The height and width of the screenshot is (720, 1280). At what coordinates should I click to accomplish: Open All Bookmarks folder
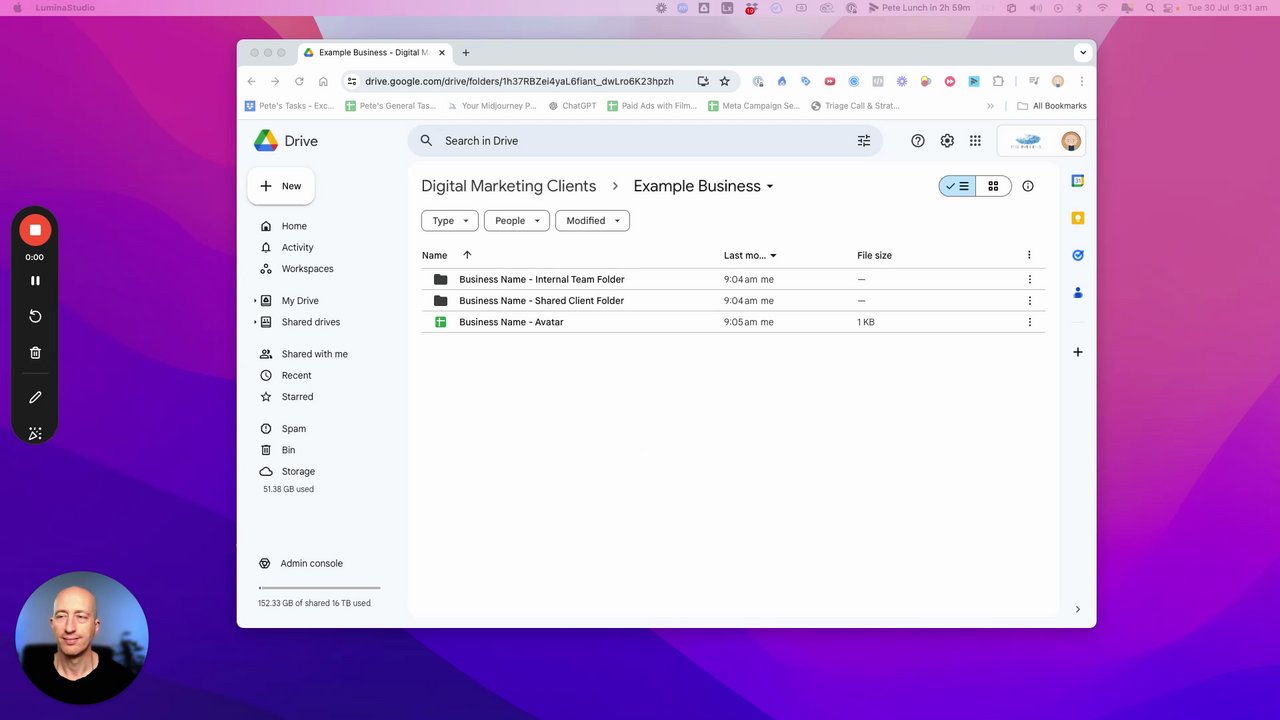click(x=1052, y=106)
